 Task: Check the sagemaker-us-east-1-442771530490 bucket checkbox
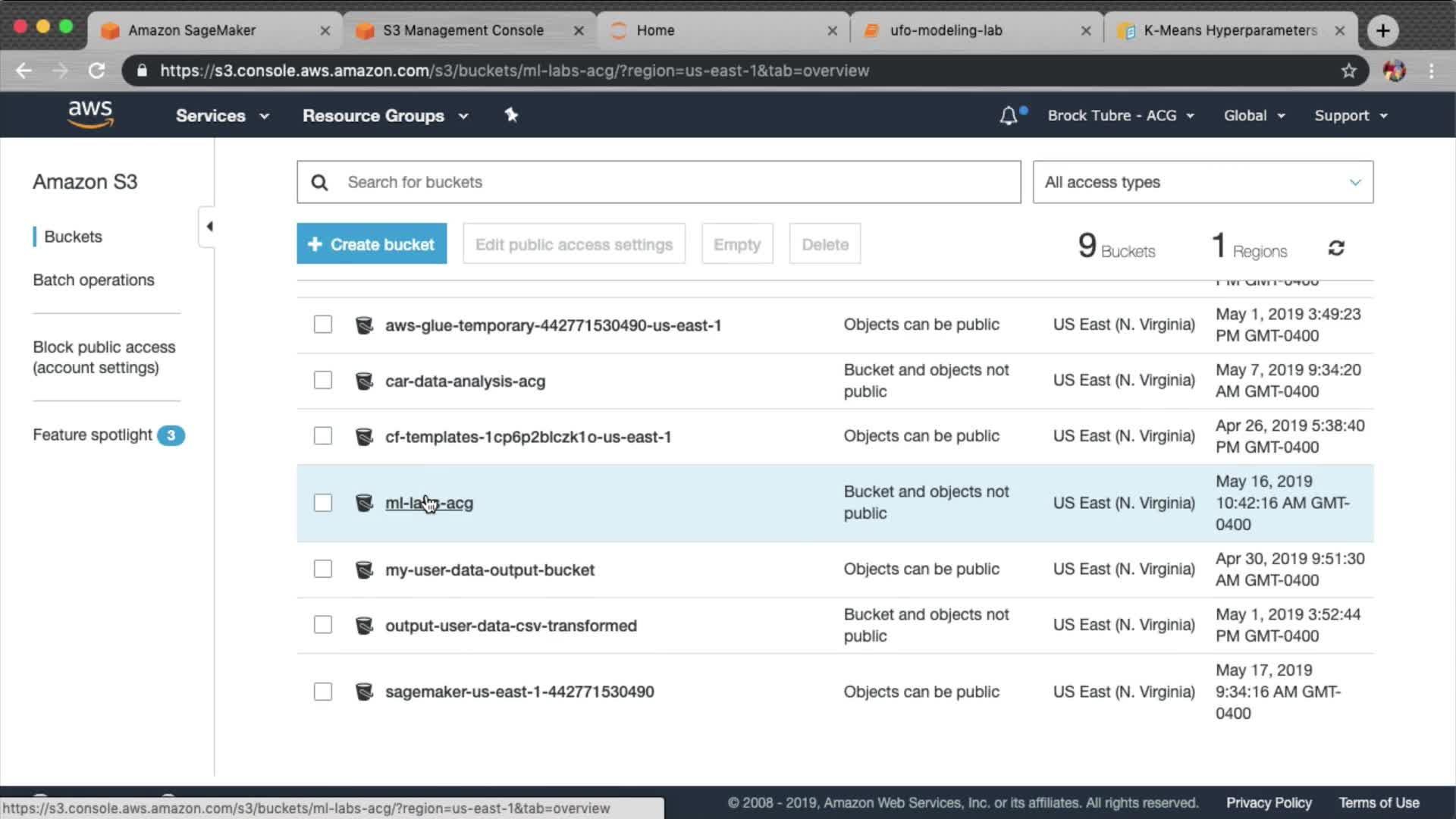(323, 692)
